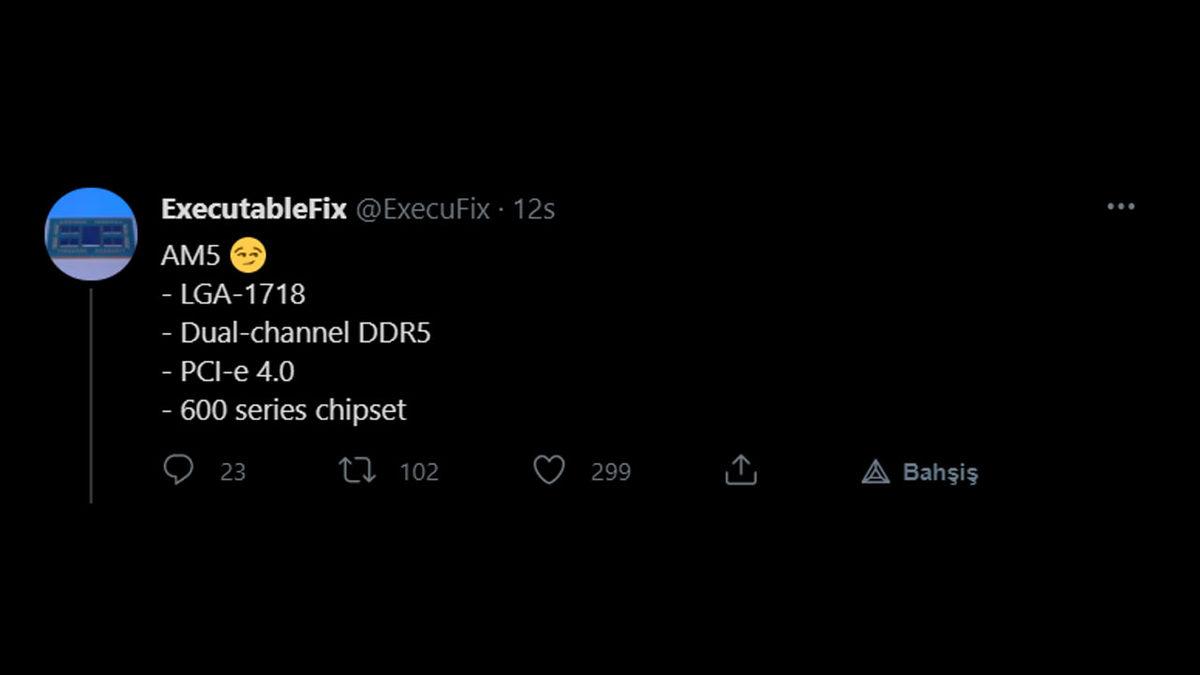Click the 12s tweet timestamp
The width and height of the screenshot is (1200, 675).
pos(534,209)
